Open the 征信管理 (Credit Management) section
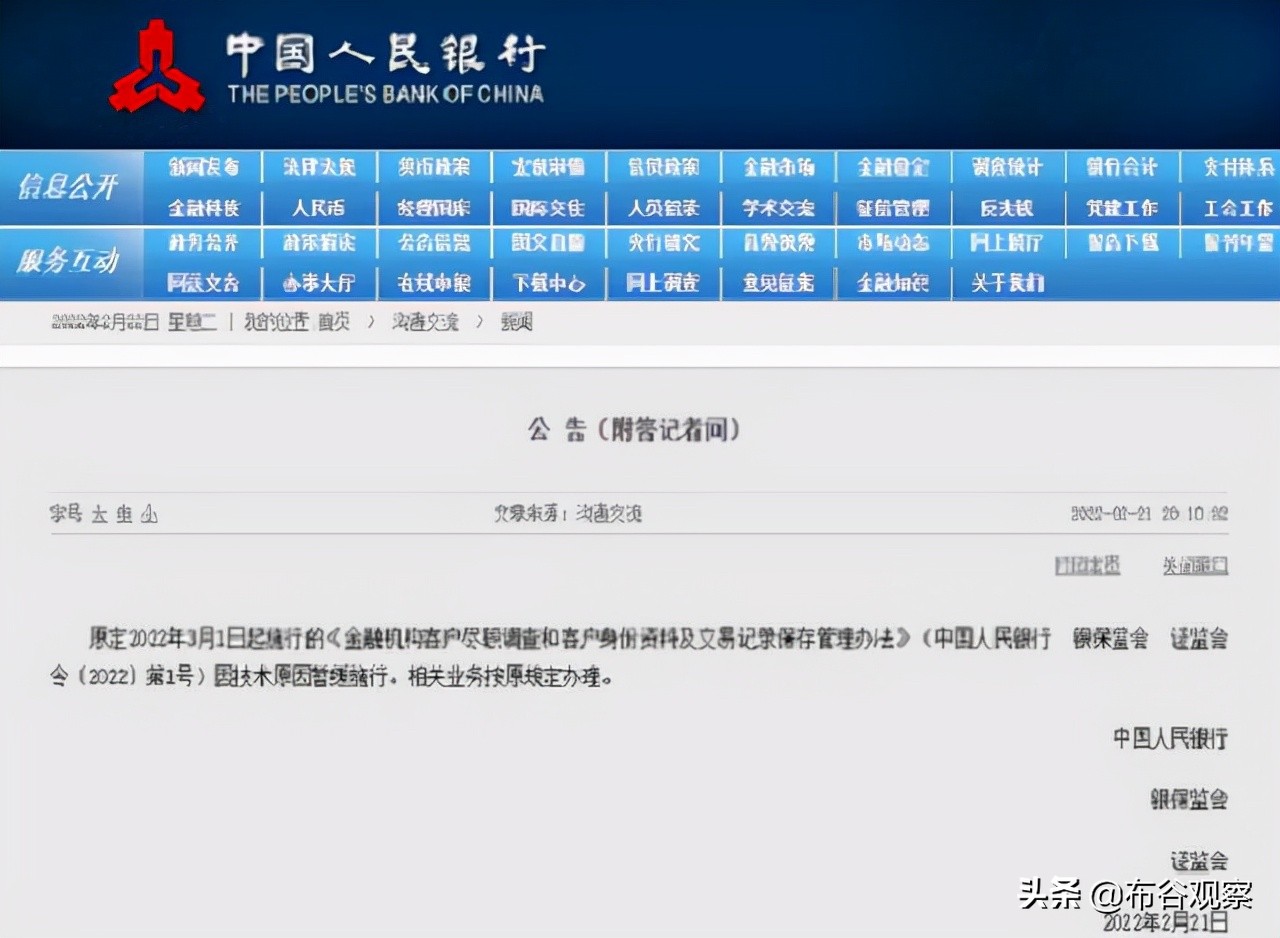 click(x=892, y=208)
